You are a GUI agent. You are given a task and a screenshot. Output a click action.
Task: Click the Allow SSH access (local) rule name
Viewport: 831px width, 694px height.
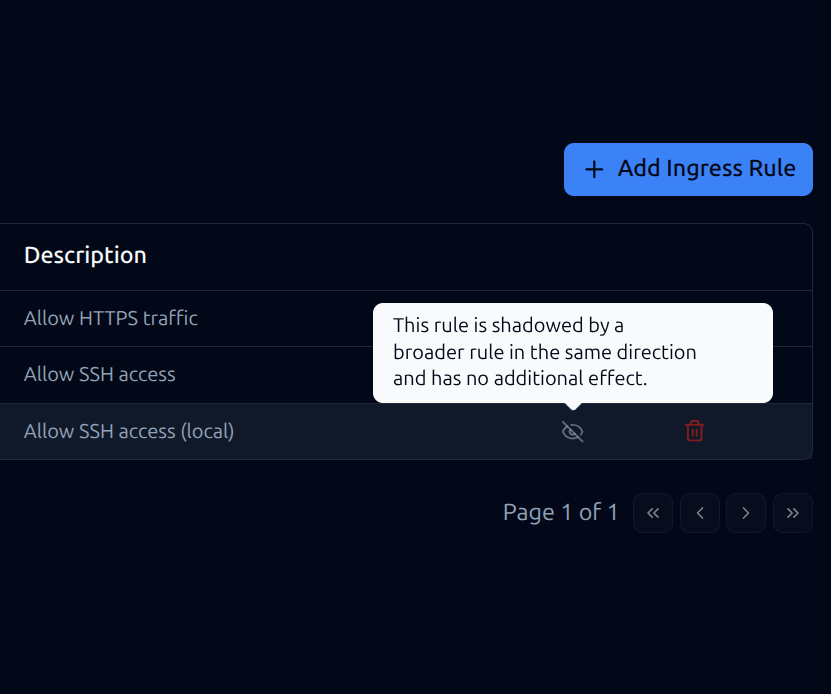pyautogui.click(x=129, y=431)
